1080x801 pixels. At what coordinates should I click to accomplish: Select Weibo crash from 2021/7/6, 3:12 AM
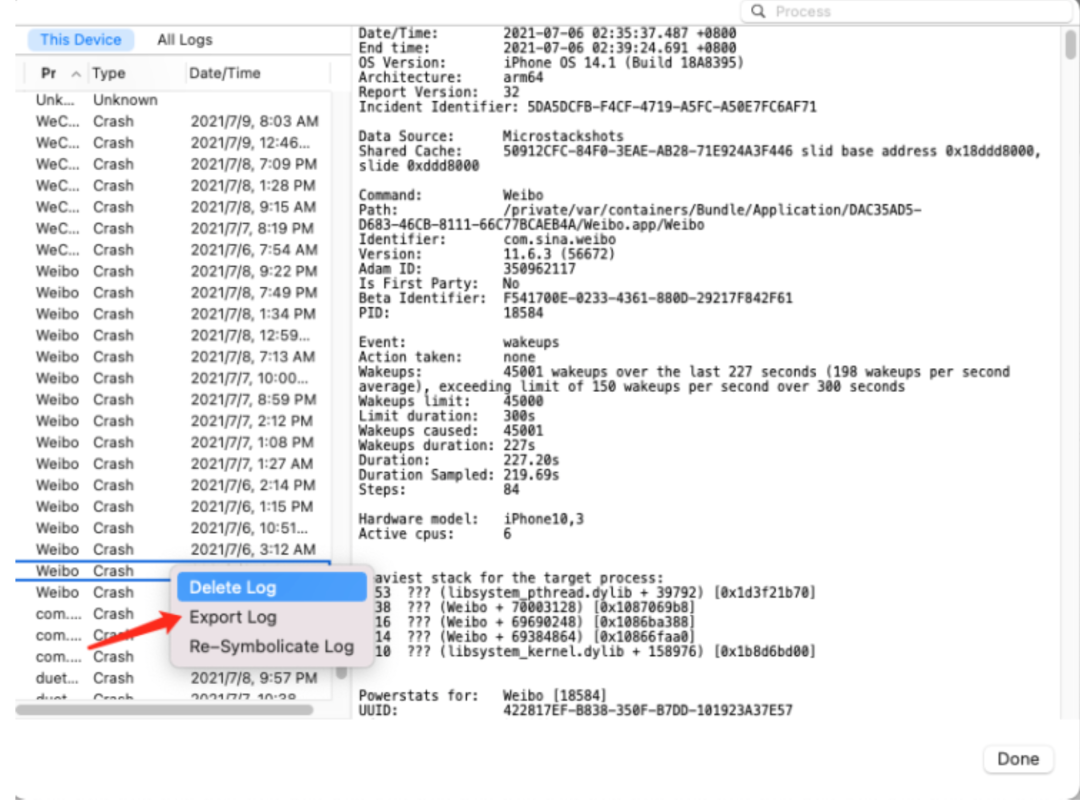click(173, 550)
